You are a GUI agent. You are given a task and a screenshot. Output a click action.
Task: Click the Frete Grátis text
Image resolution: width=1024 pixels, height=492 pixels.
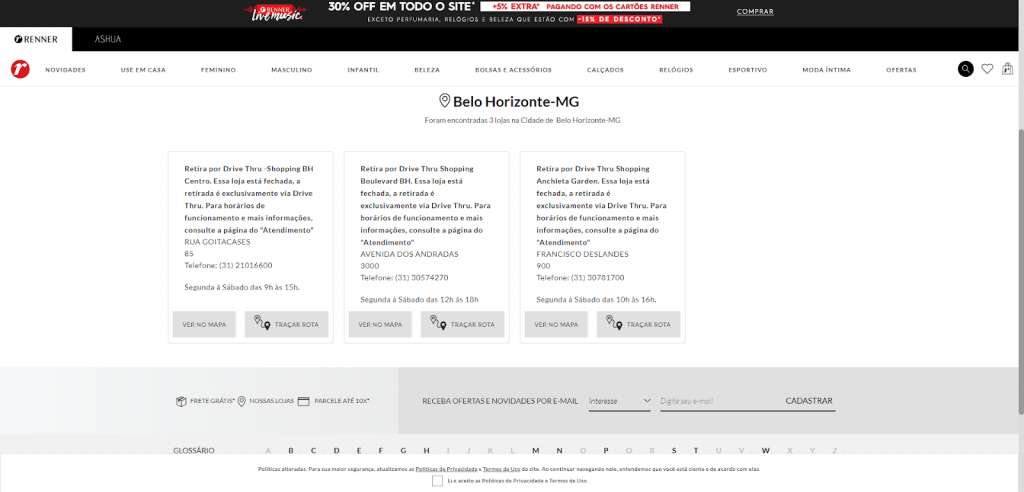pos(212,401)
